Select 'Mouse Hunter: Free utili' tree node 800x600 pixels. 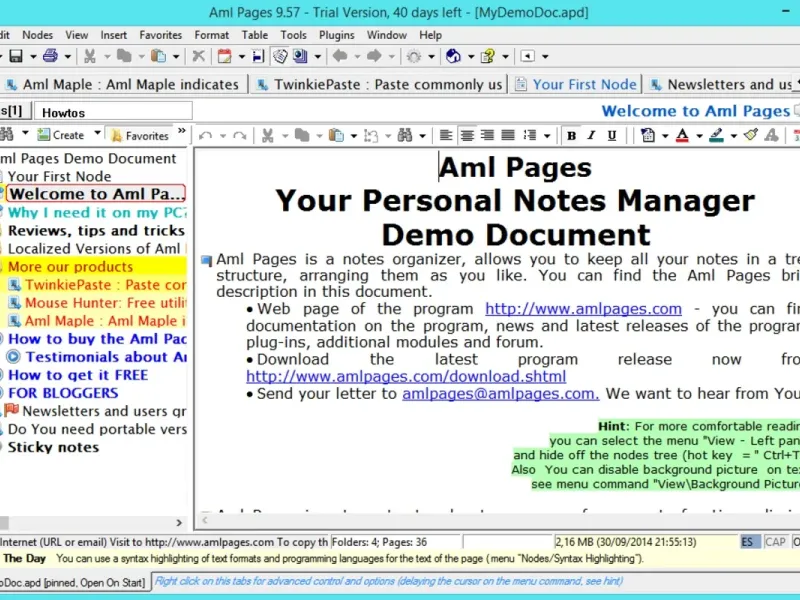pyautogui.click(x=105, y=303)
